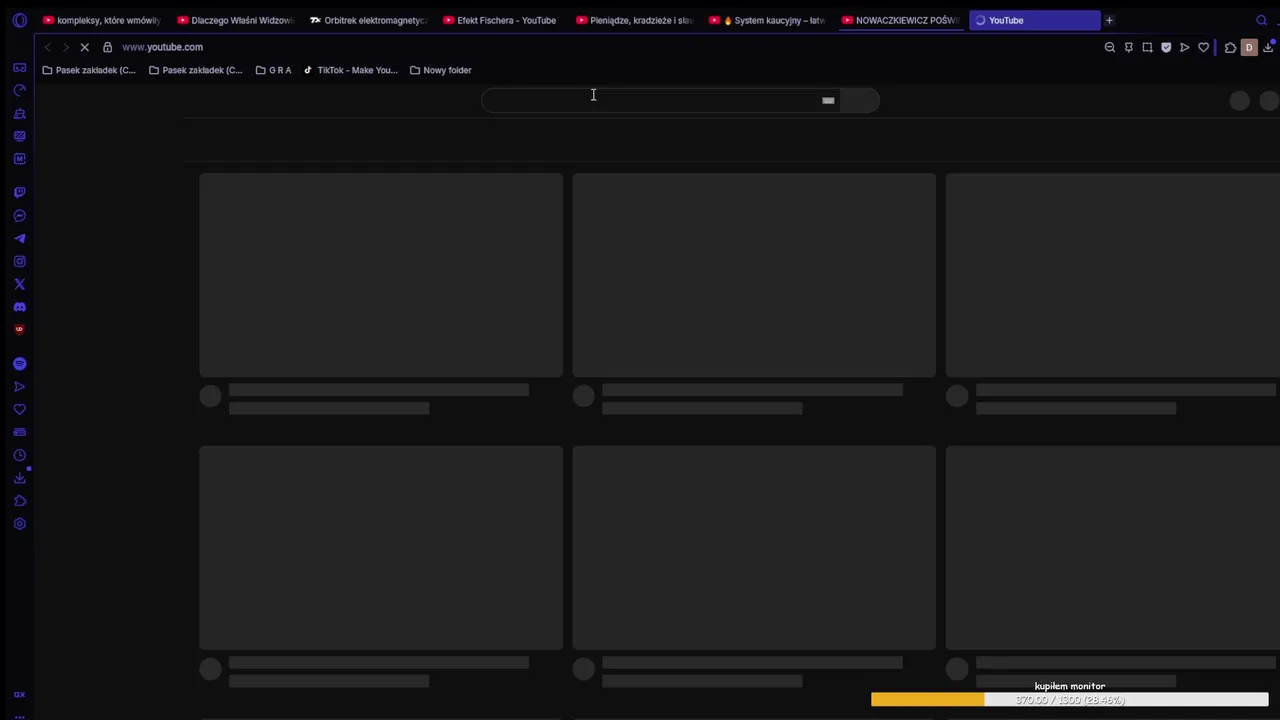Open Telegram in the sidebar

[x=19, y=238]
